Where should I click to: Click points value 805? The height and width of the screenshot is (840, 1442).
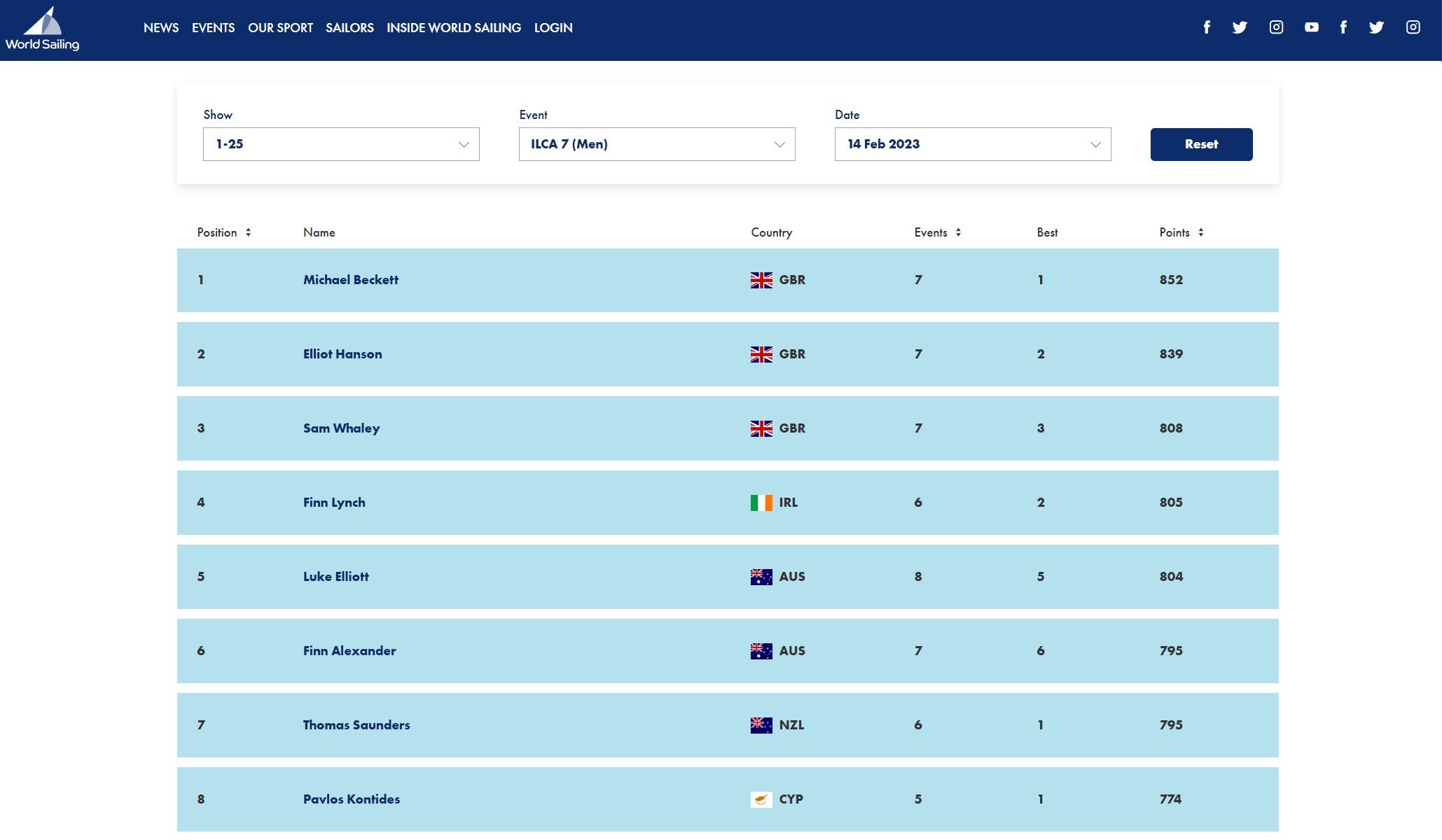coord(1171,503)
